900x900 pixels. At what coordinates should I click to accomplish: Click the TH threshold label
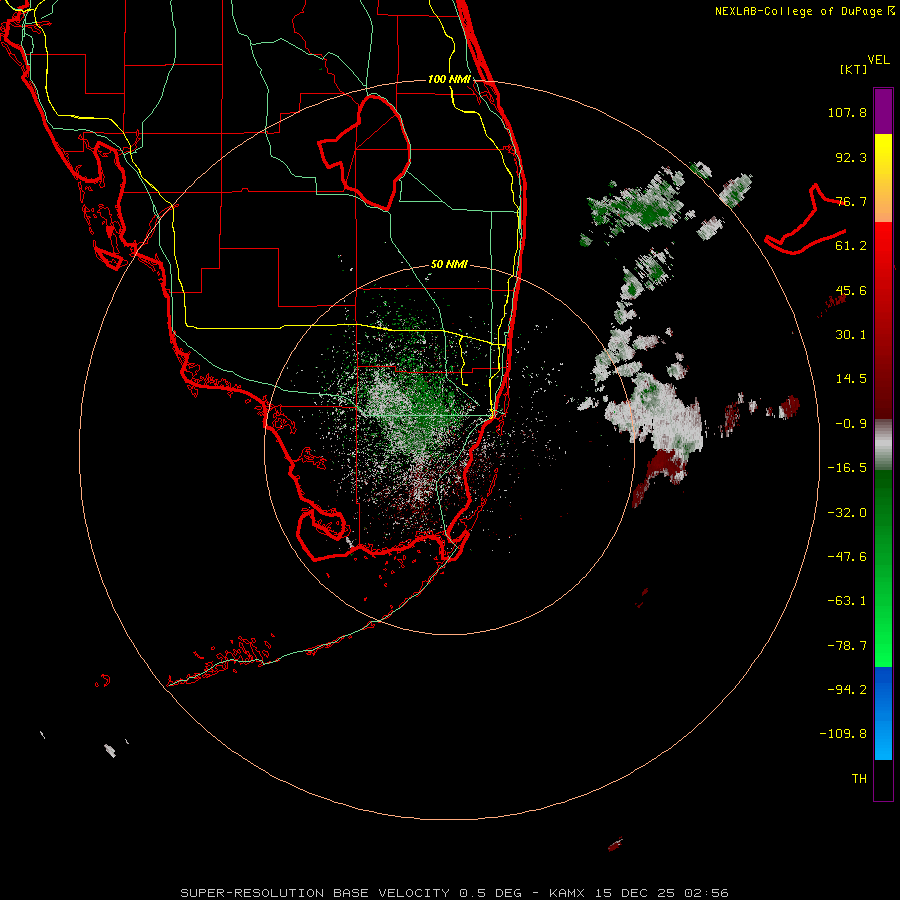pos(859,779)
